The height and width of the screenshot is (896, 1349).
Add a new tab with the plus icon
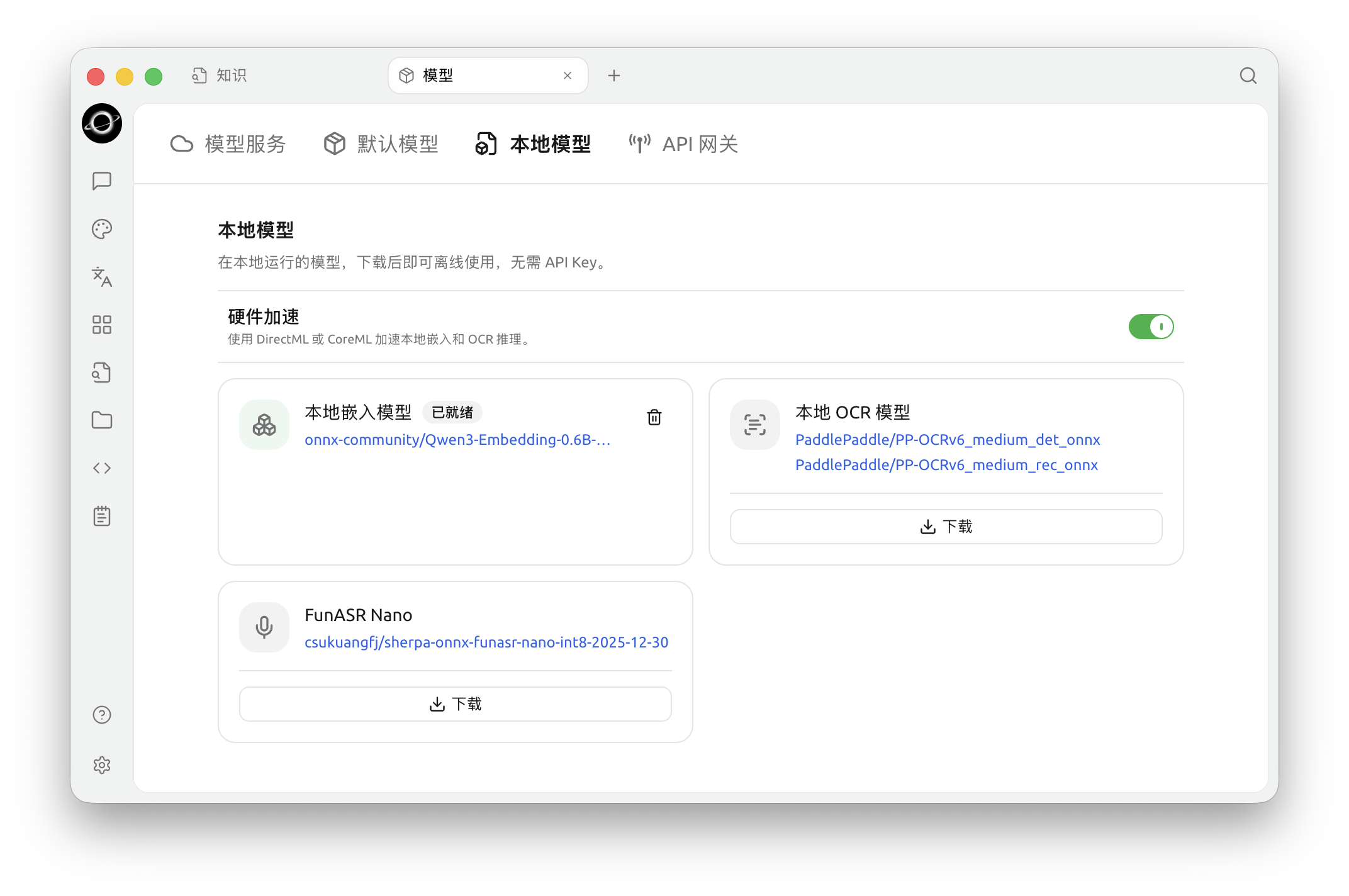(x=614, y=76)
